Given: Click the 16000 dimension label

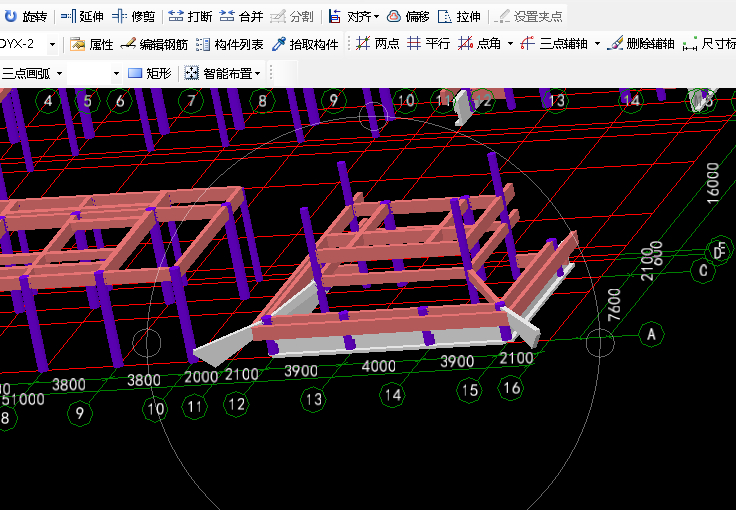Looking at the screenshot, I should [x=713, y=183].
